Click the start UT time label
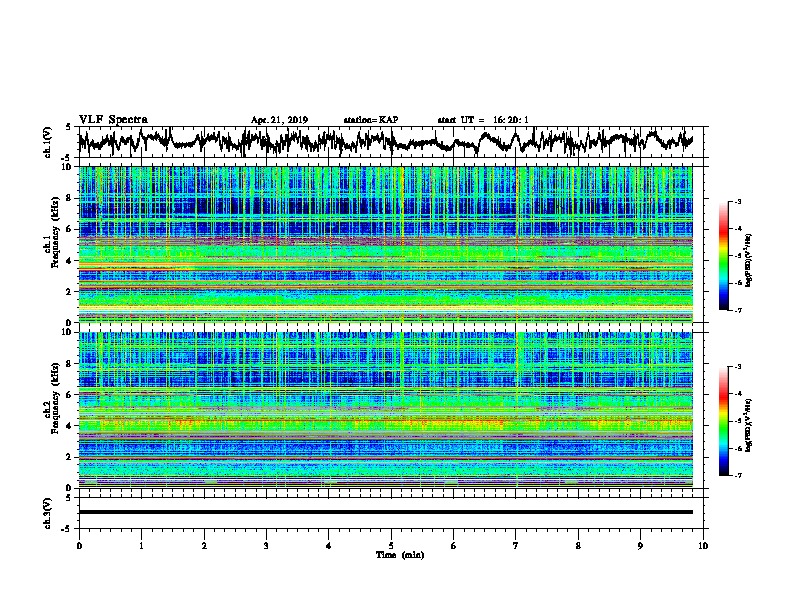The height and width of the screenshot is (612, 792). coord(483,120)
